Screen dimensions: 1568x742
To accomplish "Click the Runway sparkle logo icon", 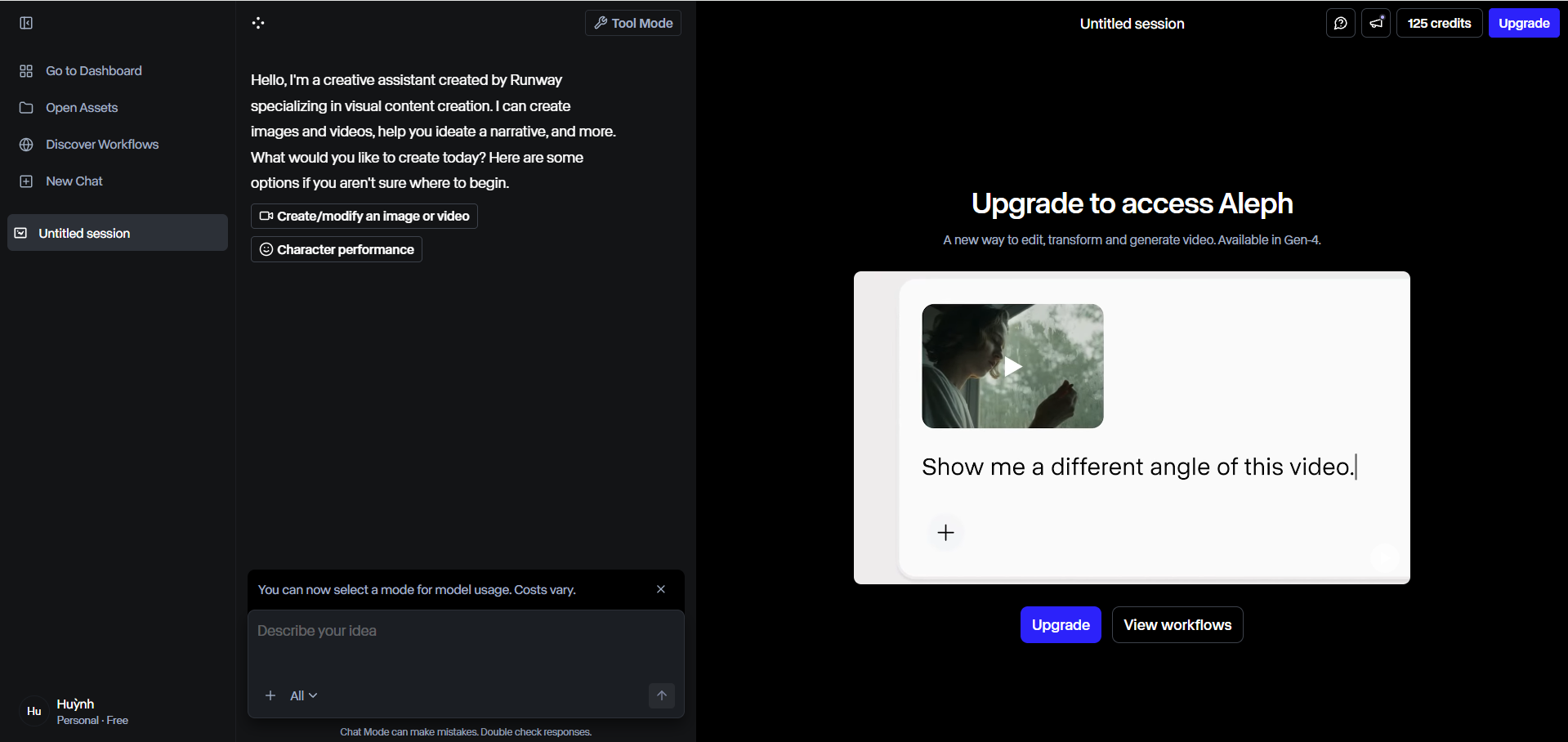I will (258, 23).
